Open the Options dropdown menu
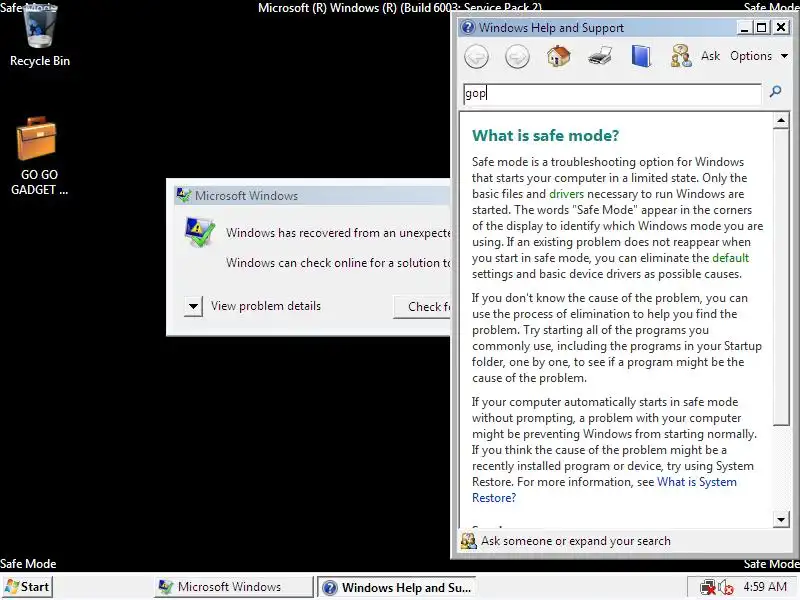The image size is (800, 600). 759,56
